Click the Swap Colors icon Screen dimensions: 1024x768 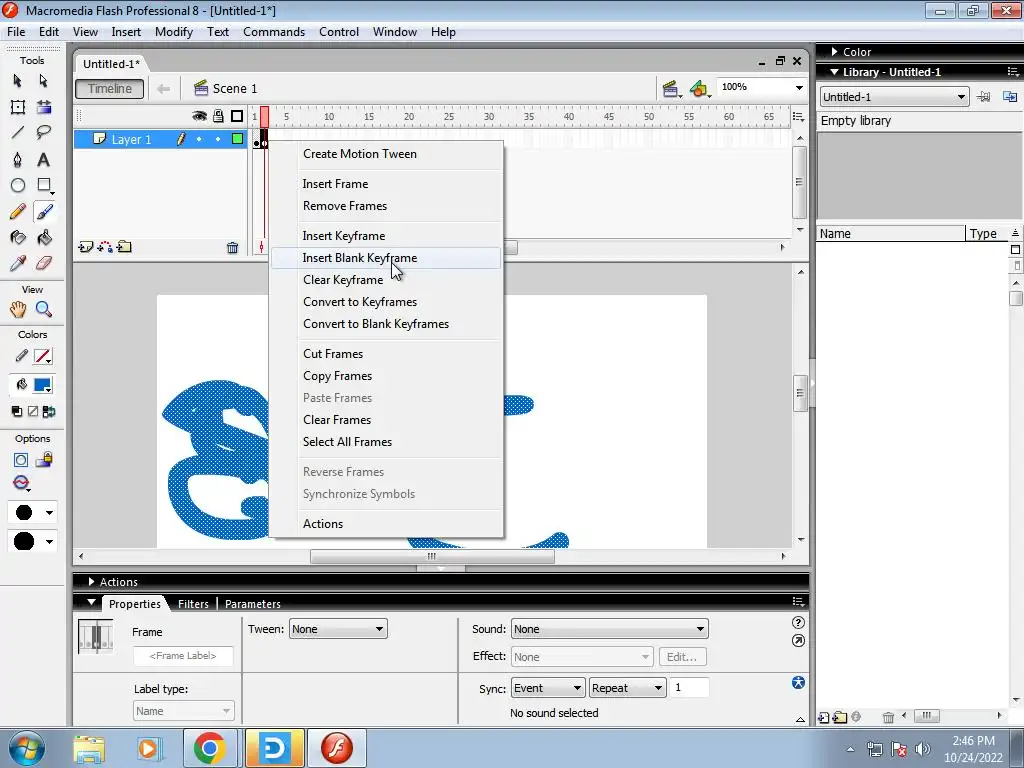pyautogui.click(x=48, y=411)
